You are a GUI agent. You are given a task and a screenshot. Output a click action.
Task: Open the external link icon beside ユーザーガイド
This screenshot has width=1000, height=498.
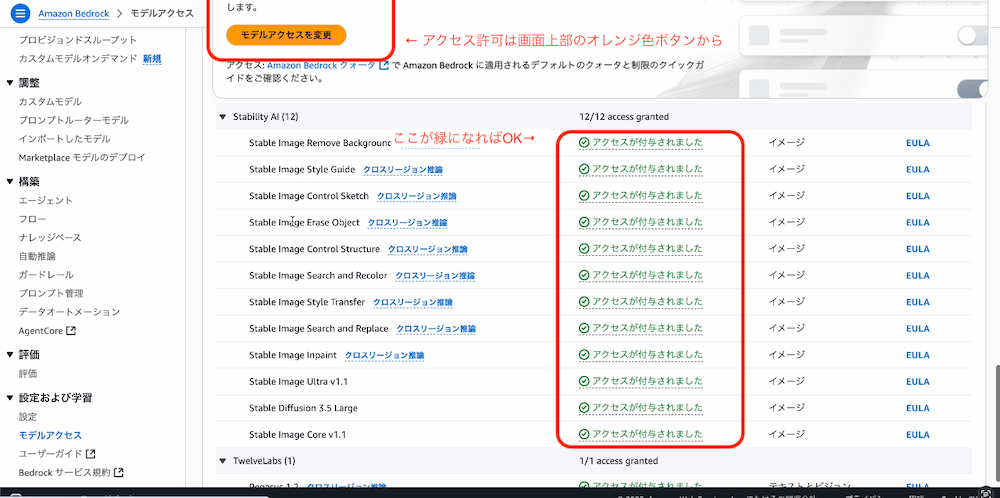click(x=91, y=454)
